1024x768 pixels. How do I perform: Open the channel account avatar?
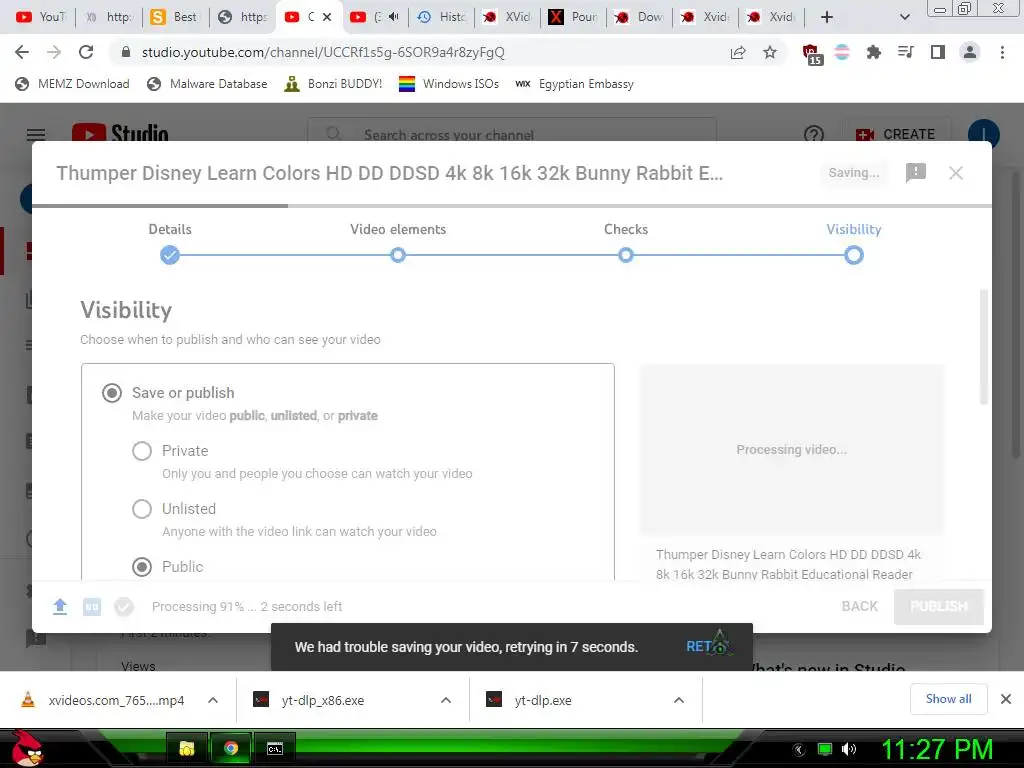pos(983,133)
